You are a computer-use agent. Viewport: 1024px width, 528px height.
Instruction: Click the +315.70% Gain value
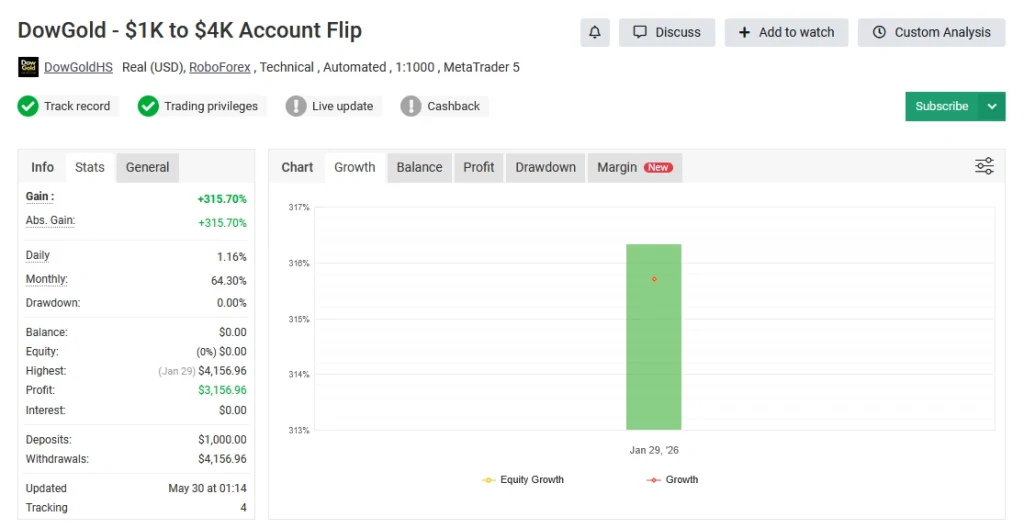pos(222,199)
